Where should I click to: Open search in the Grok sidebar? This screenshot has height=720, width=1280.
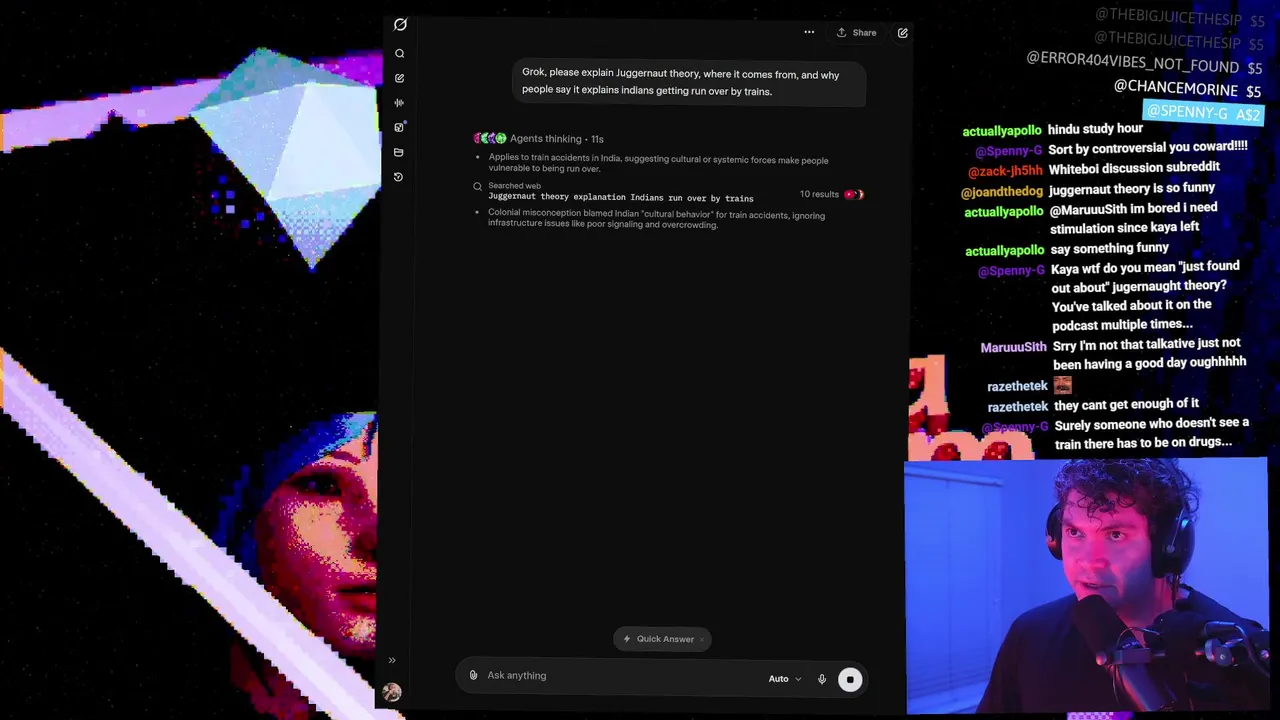(x=399, y=54)
